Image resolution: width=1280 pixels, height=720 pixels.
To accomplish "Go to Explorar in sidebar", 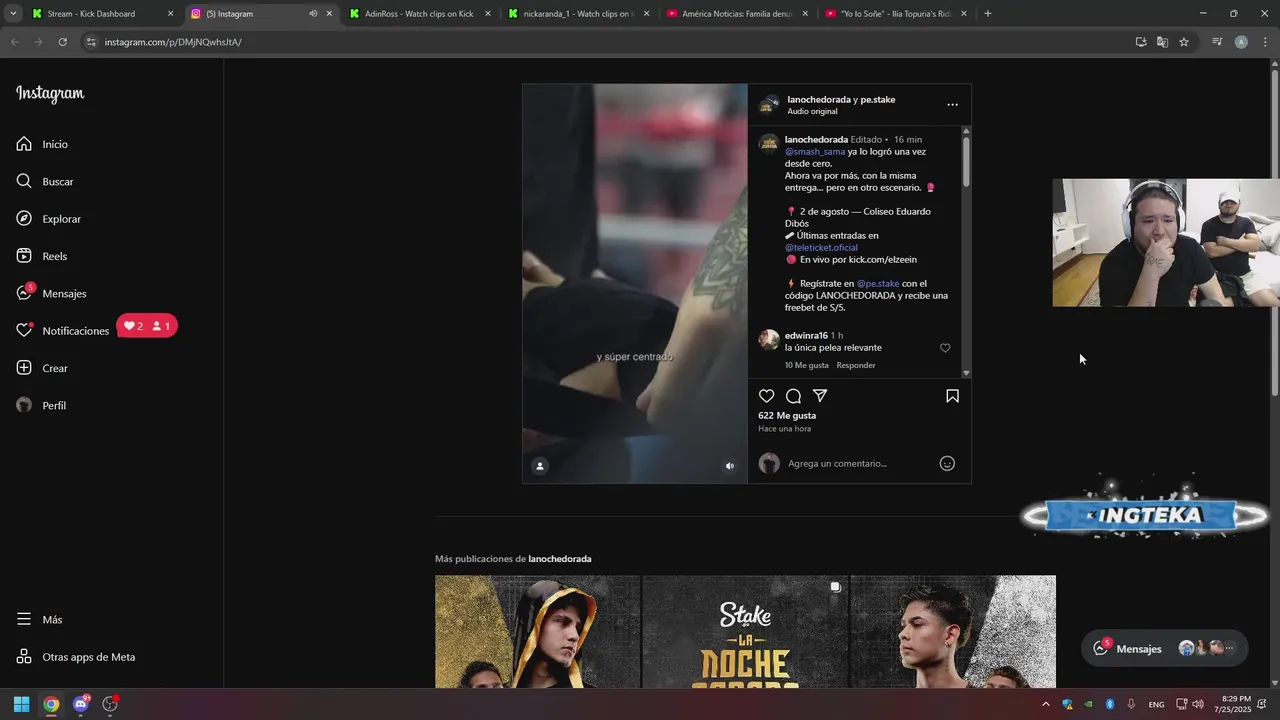I will click(x=49, y=219).
